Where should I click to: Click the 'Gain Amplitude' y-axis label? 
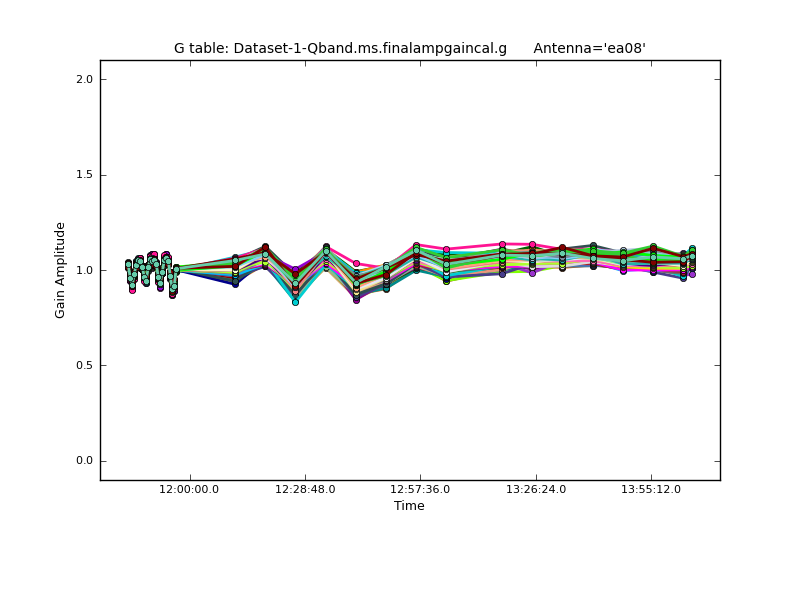tap(61, 270)
